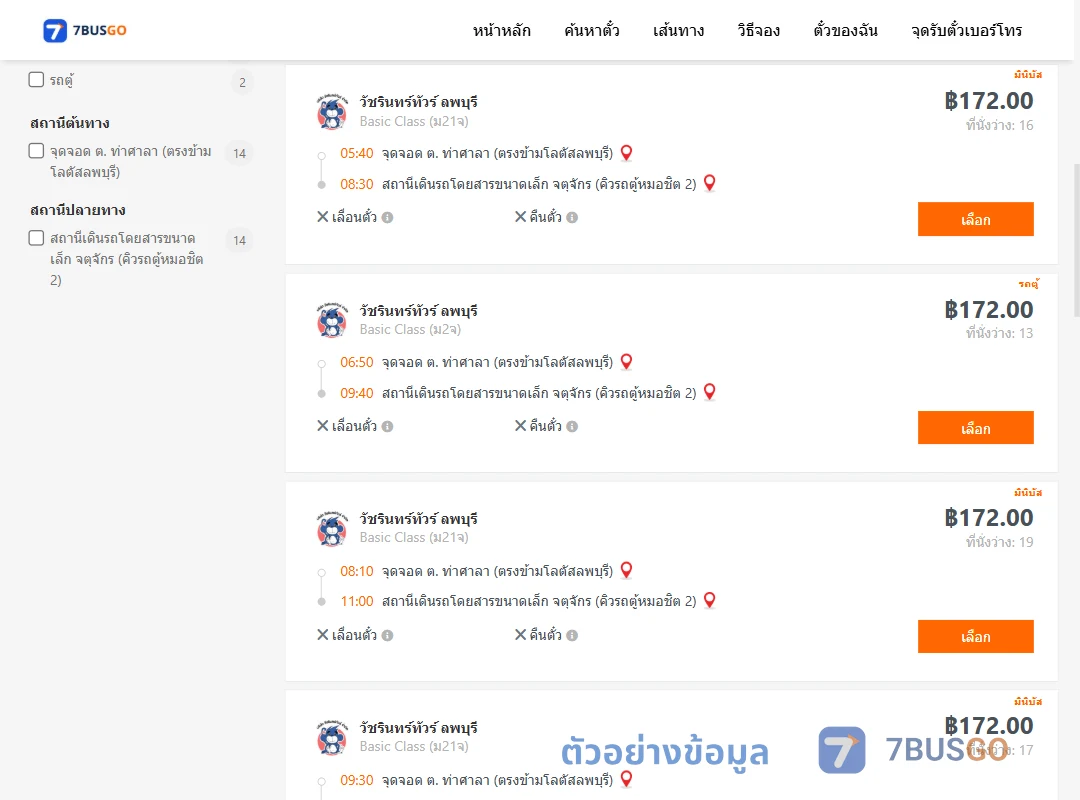Open จุดรับตั๋วเบอร์โทร menu item

[966, 30]
